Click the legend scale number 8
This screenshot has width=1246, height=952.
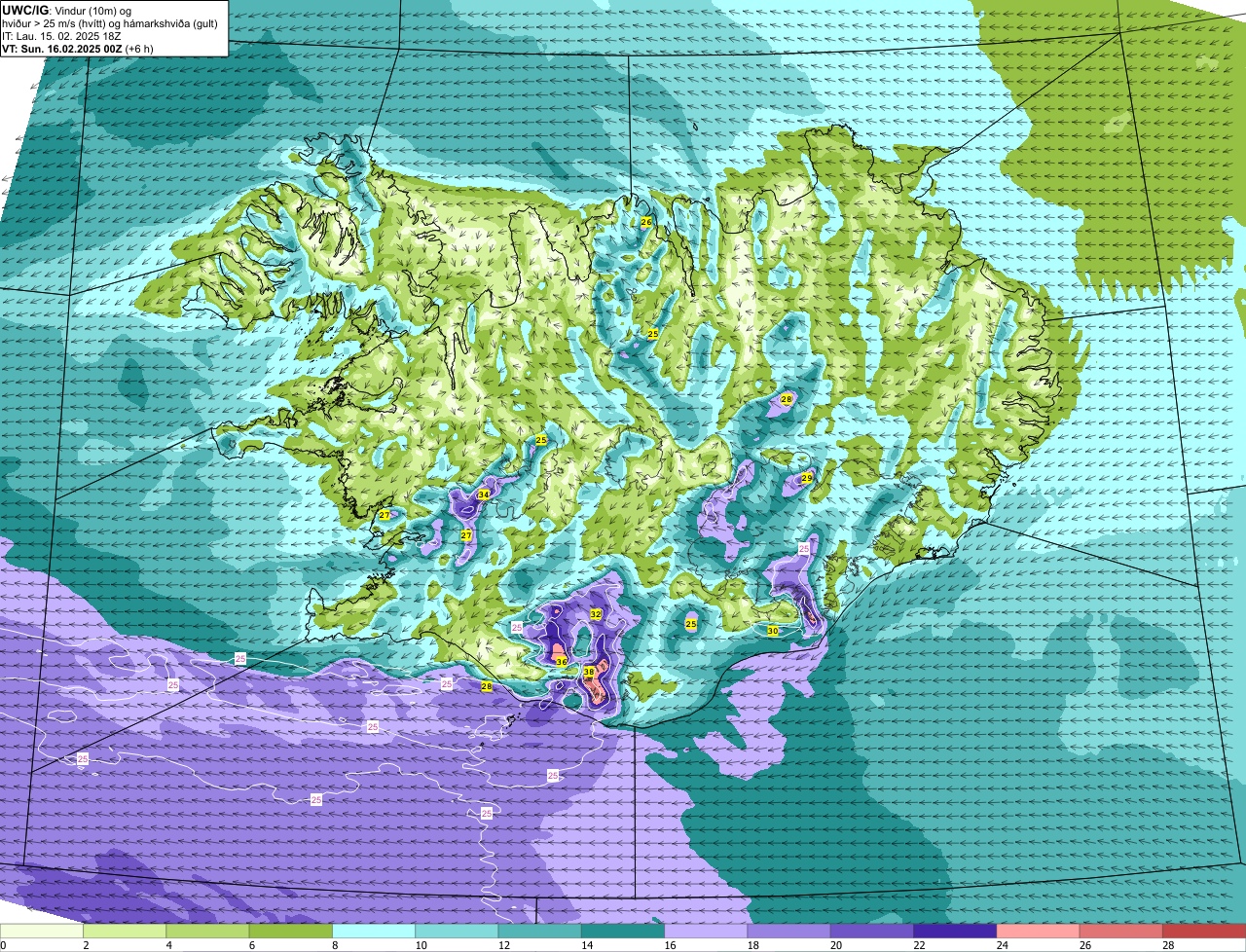pos(333,945)
